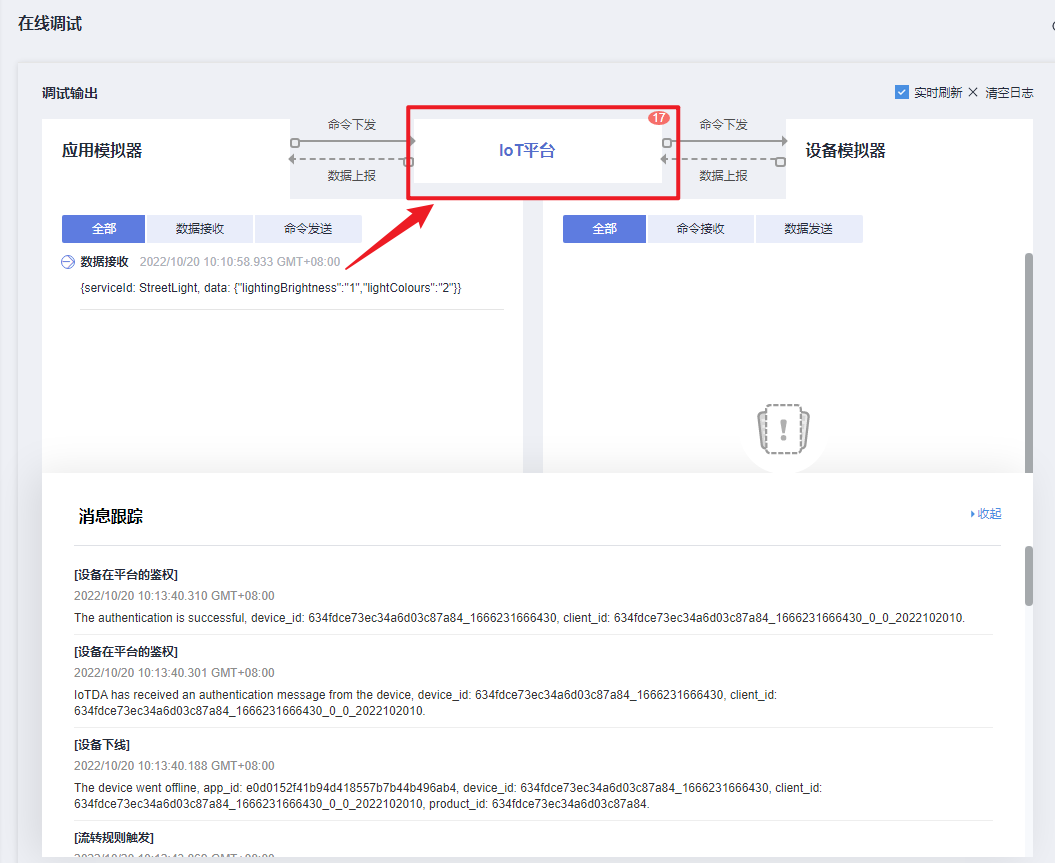Click the empty-state exclamation document icon
The height and width of the screenshot is (863, 1055).
click(x=783, y=429)
